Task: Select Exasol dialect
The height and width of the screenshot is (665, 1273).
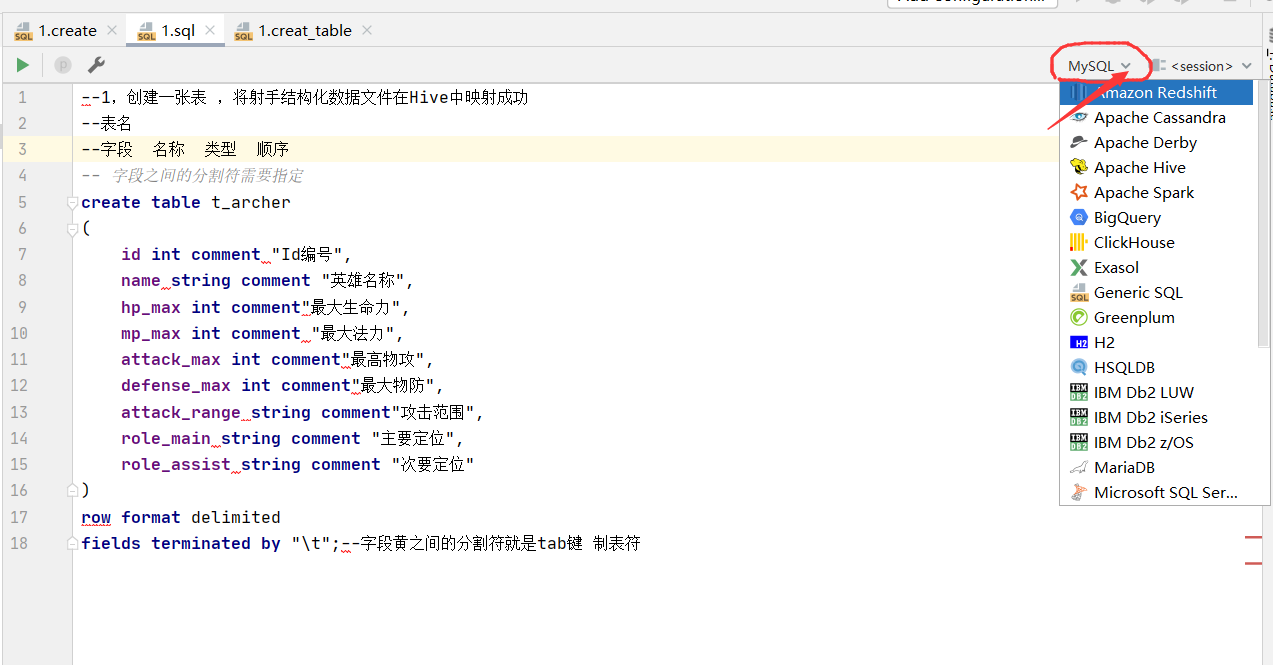Action: 1156,267
